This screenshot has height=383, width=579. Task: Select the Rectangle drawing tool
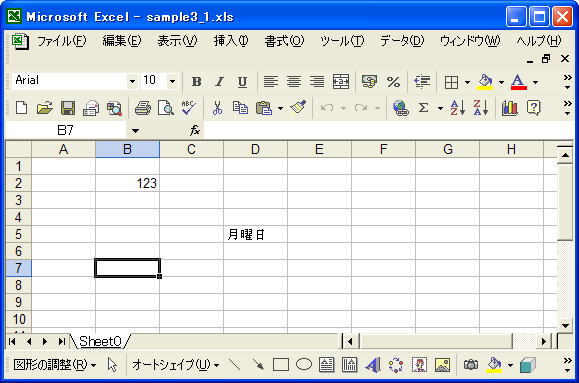click(281, 365)
